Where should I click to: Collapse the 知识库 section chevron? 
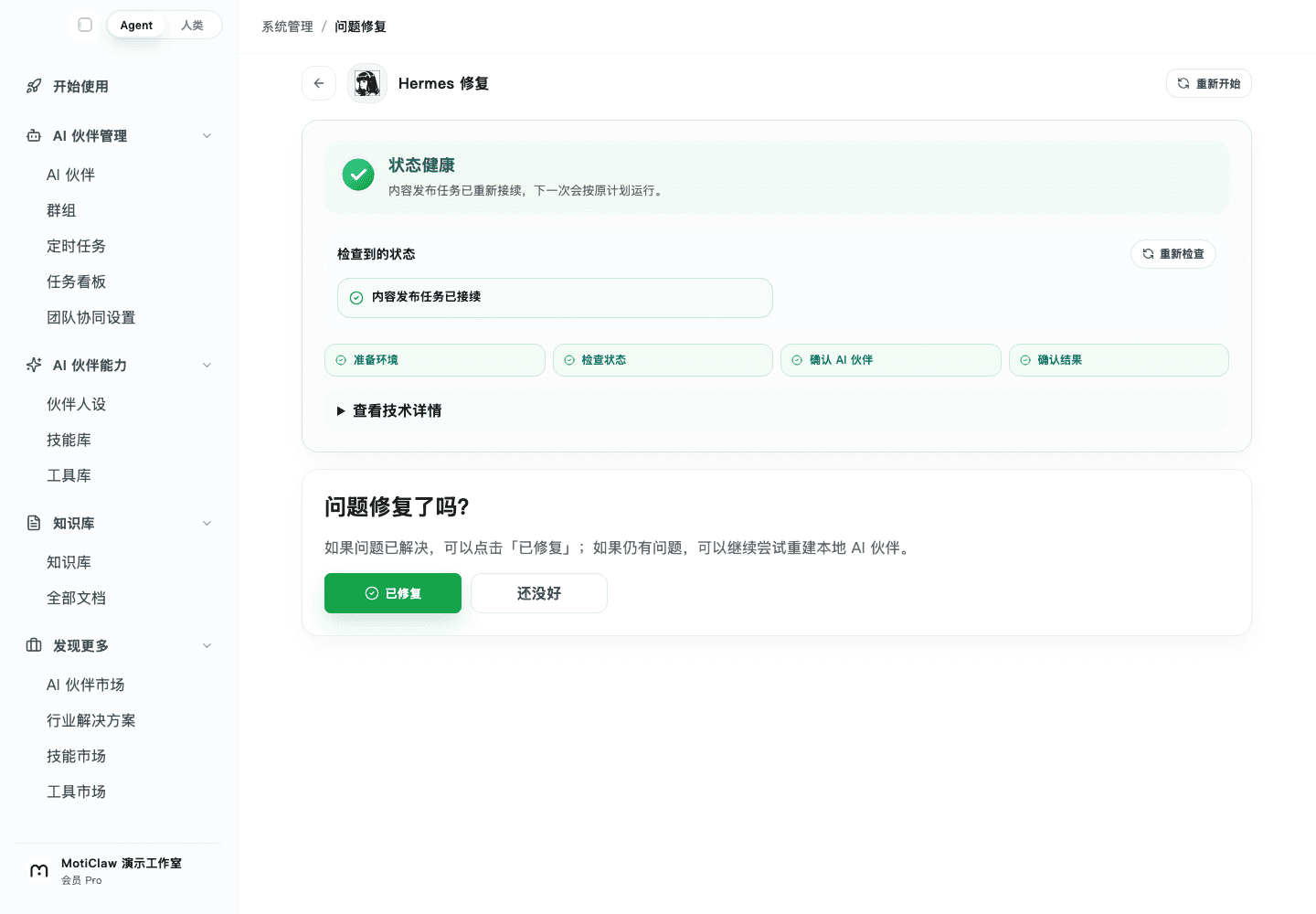point(207,523)
